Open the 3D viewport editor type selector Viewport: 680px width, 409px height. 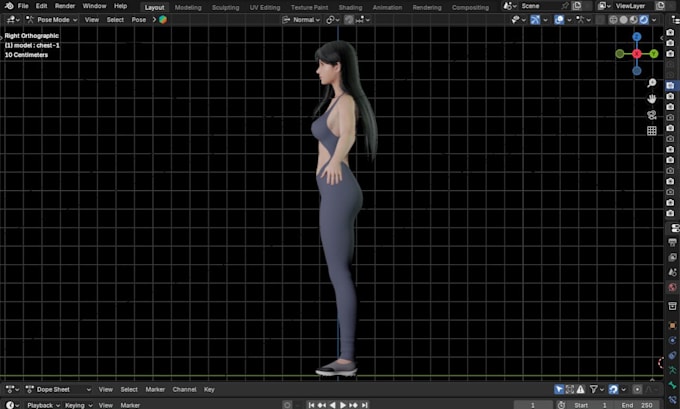[x=11, y=20]
